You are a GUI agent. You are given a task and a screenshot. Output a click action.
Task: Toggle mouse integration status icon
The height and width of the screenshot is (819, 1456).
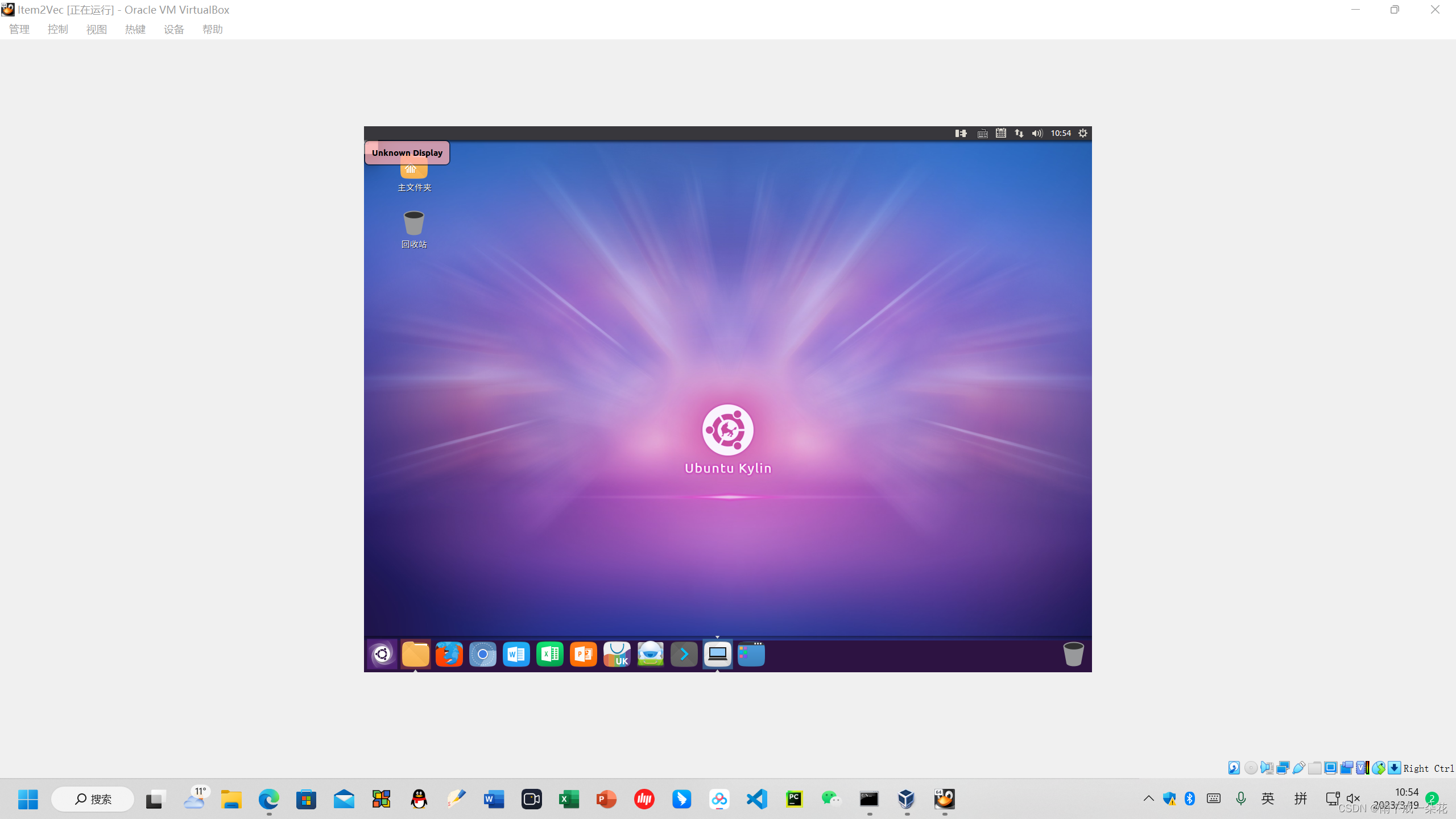click(1378, 768)
